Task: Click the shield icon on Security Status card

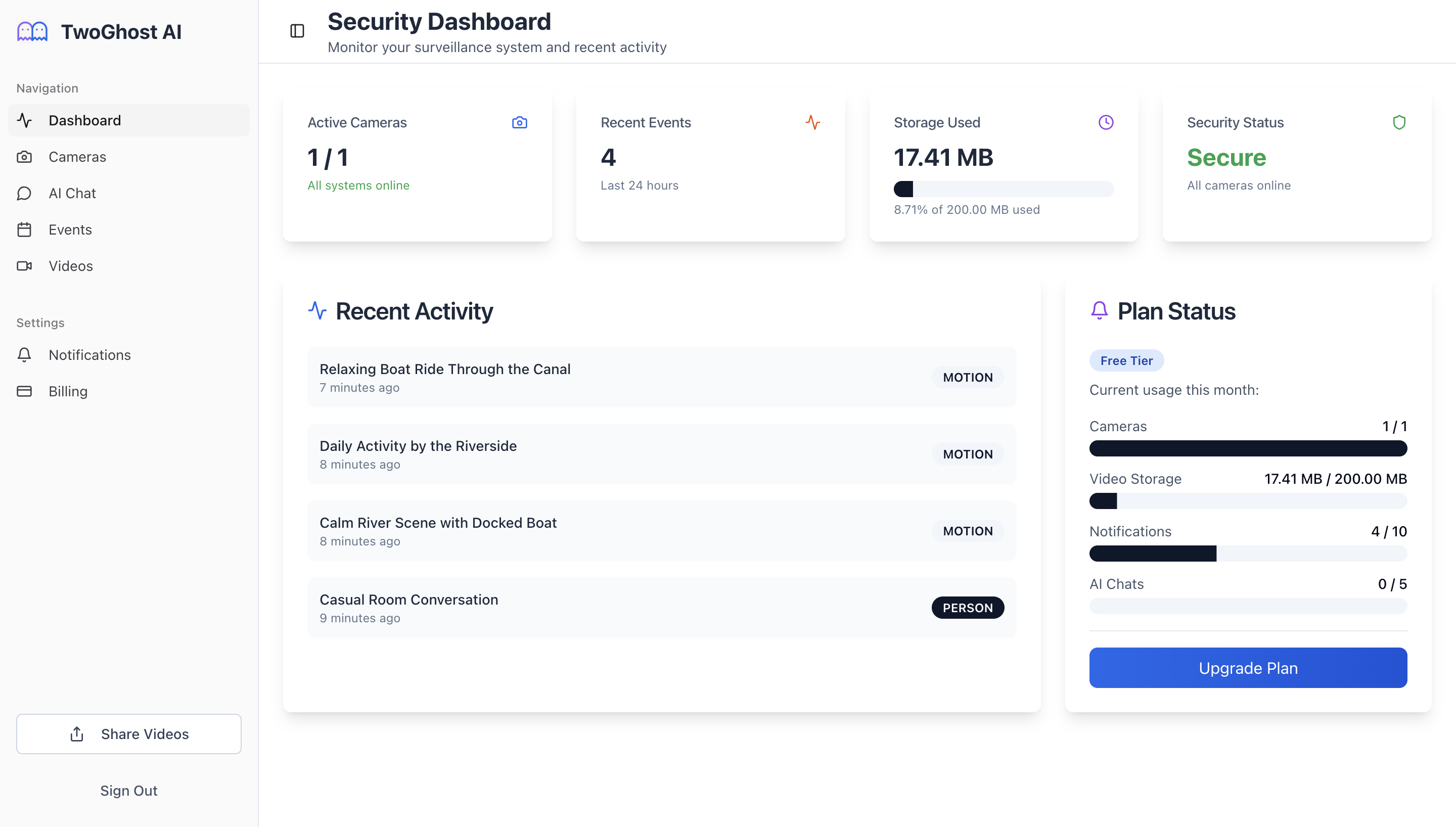Action: [x=1399, y=122]
